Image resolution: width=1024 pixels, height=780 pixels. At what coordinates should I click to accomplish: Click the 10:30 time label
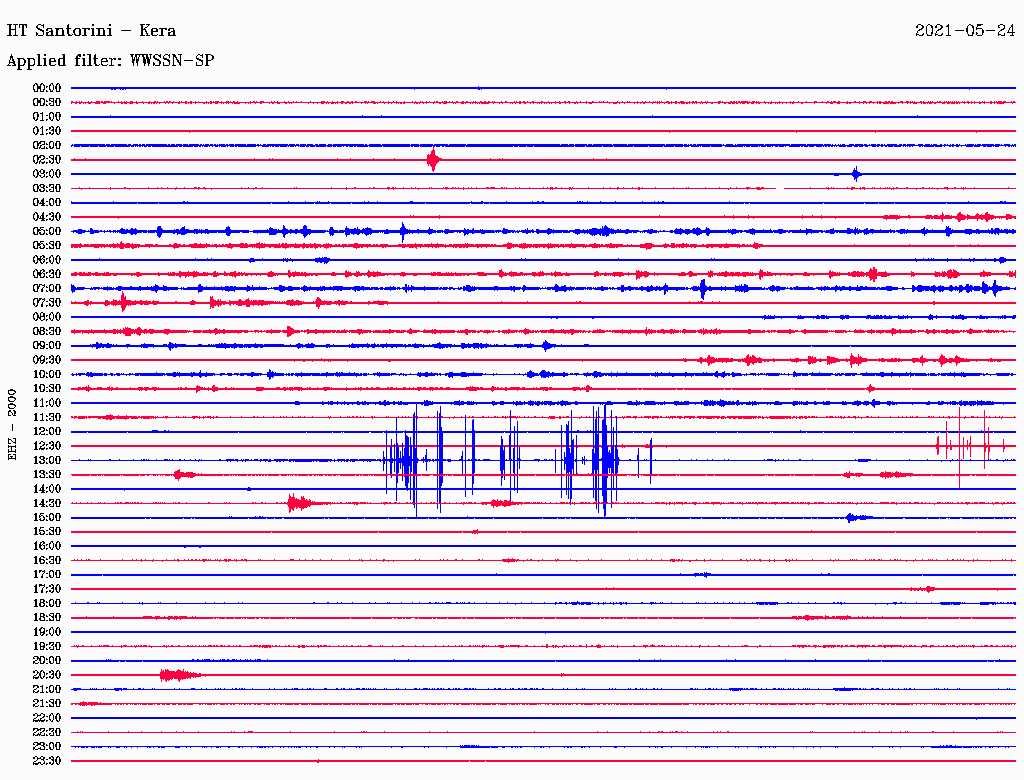coord(47,389)
